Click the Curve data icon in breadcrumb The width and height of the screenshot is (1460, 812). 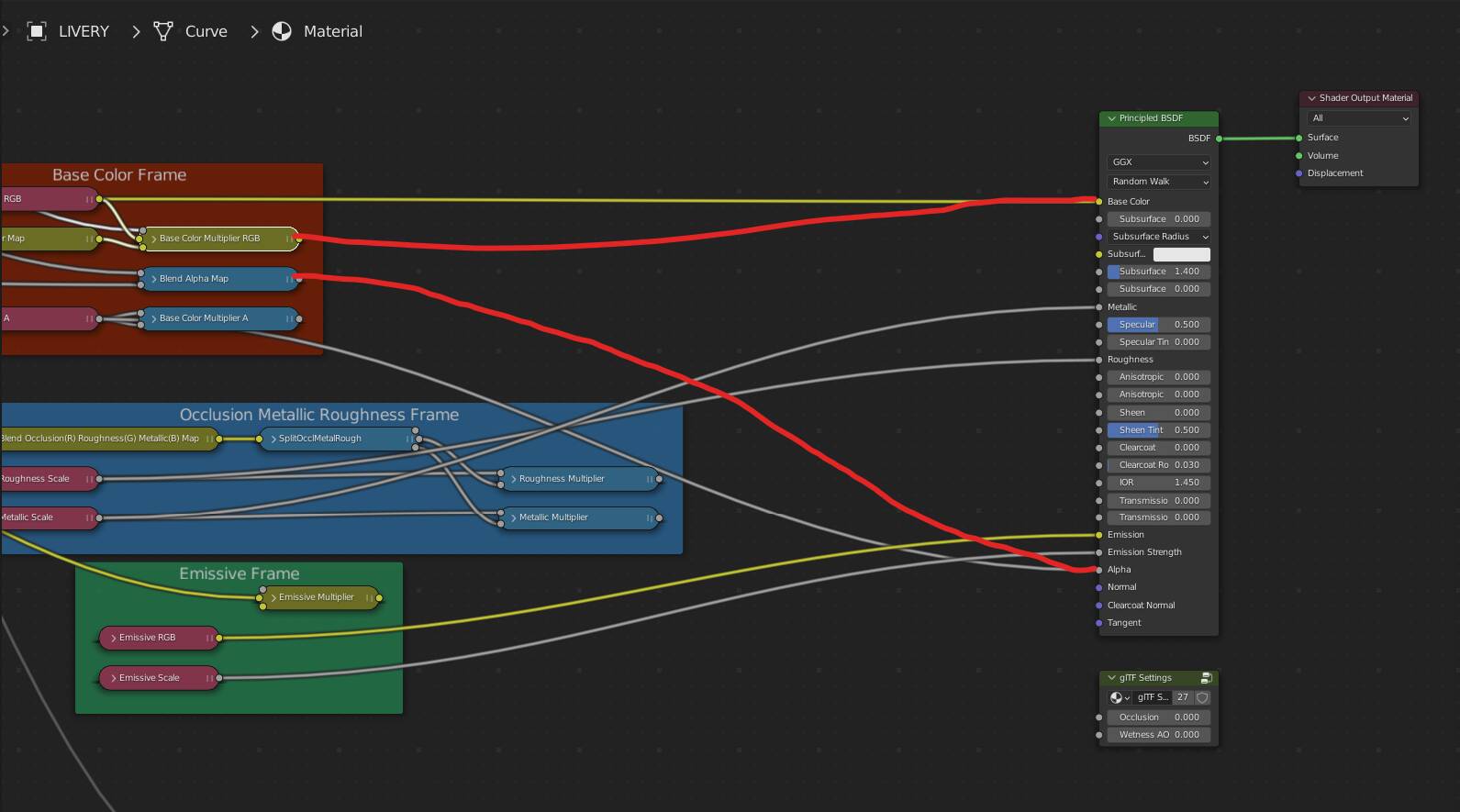pyautogui.click(x=163, y=31)
